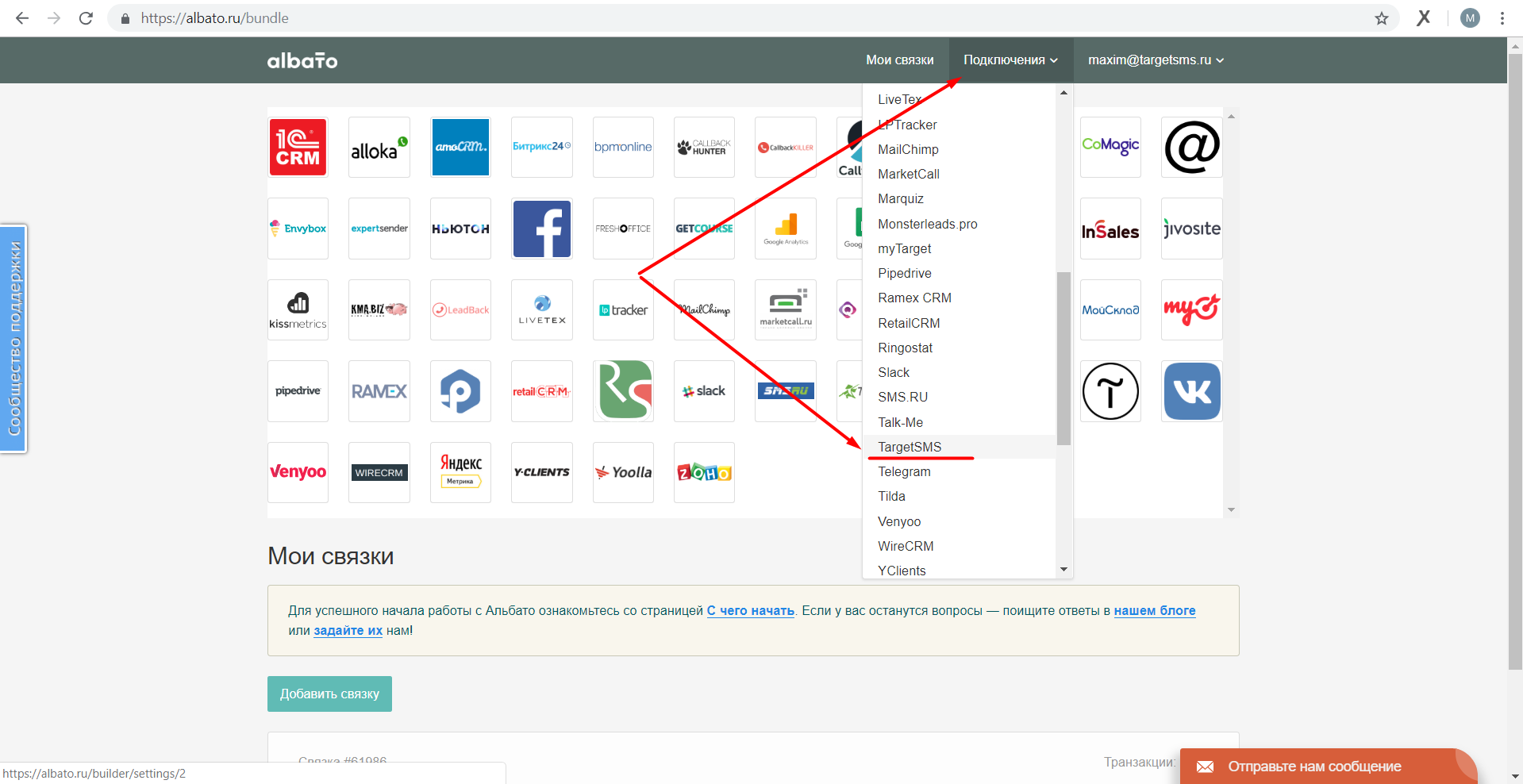Select the myTarget logo tile
The image size is (1523, 784).
pos(1192,309)
